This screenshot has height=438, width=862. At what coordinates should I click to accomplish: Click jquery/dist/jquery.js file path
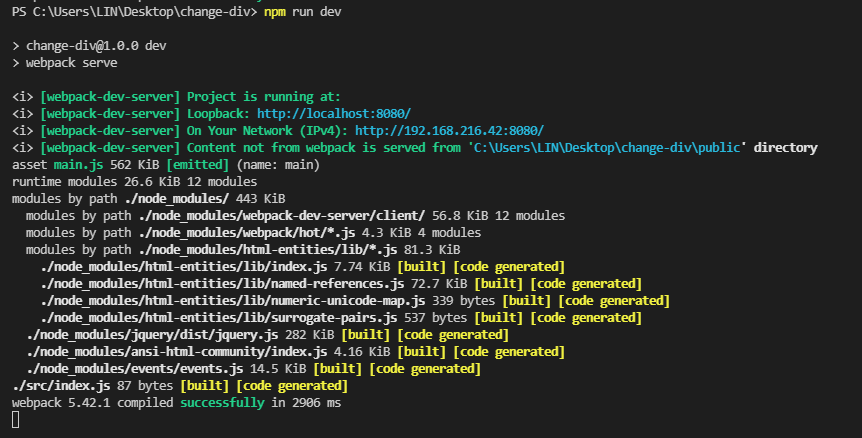coord(152,335)
